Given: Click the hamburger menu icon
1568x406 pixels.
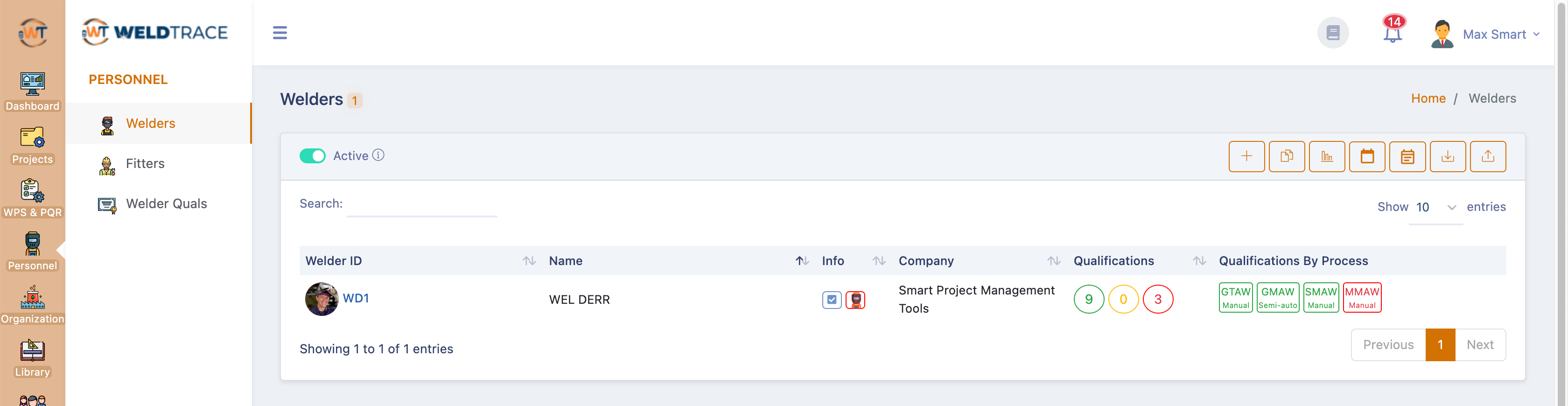Looking at the screenshot, I should (280, 33).
